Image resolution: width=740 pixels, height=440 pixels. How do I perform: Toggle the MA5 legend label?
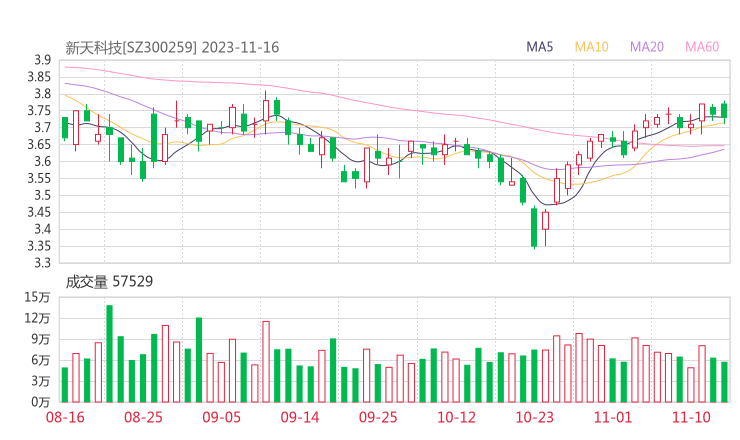540,47
